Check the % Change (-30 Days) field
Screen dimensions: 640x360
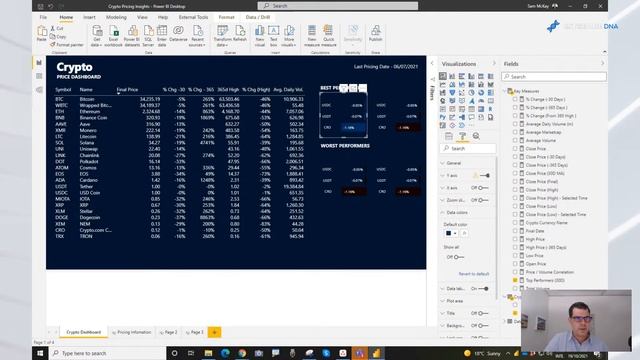coord(515,99)
